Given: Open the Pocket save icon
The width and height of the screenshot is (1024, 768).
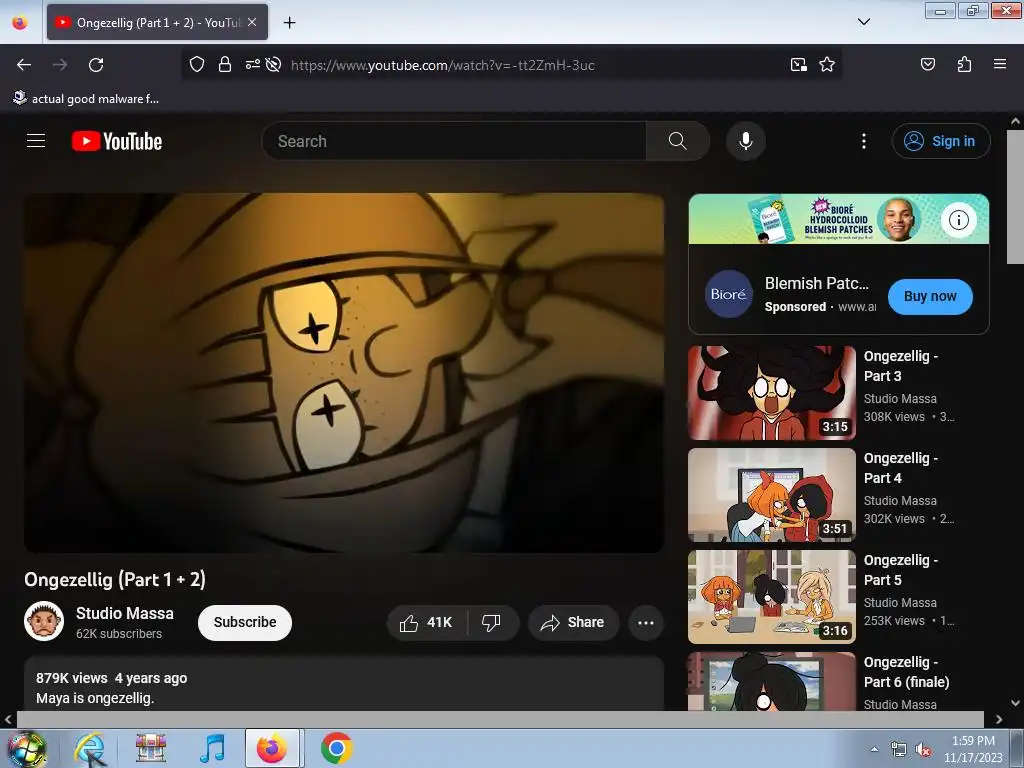Looking at the screenshot, I should (927, 65).
